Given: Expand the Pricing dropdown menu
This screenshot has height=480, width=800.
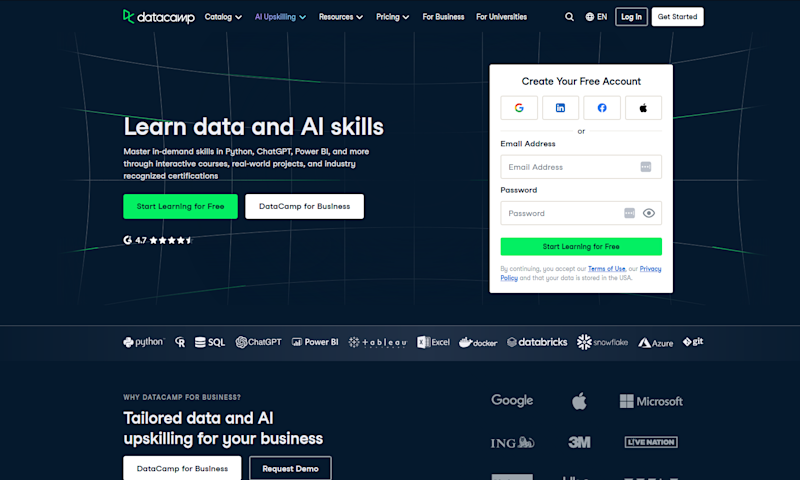Looking at the screenshot, I should (x=392, y=17).
